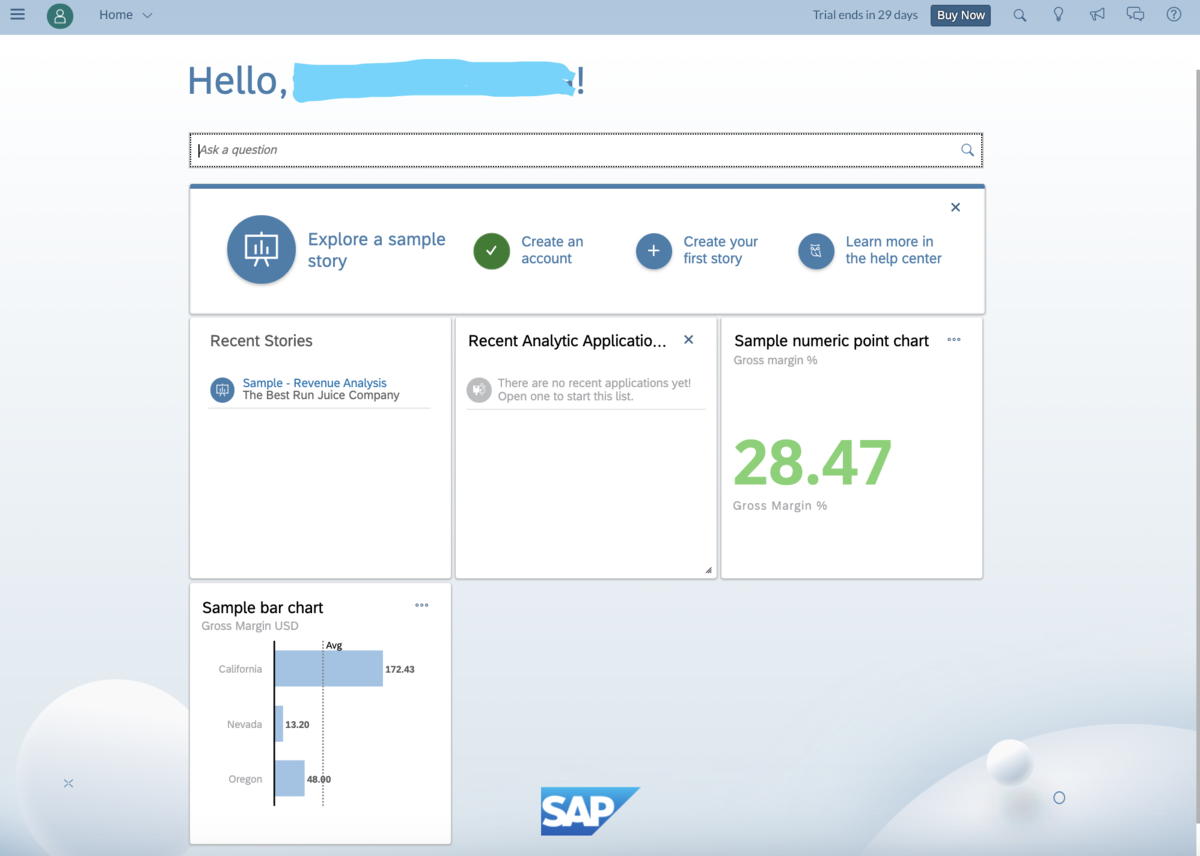Open Explore a sample story link

376,250
